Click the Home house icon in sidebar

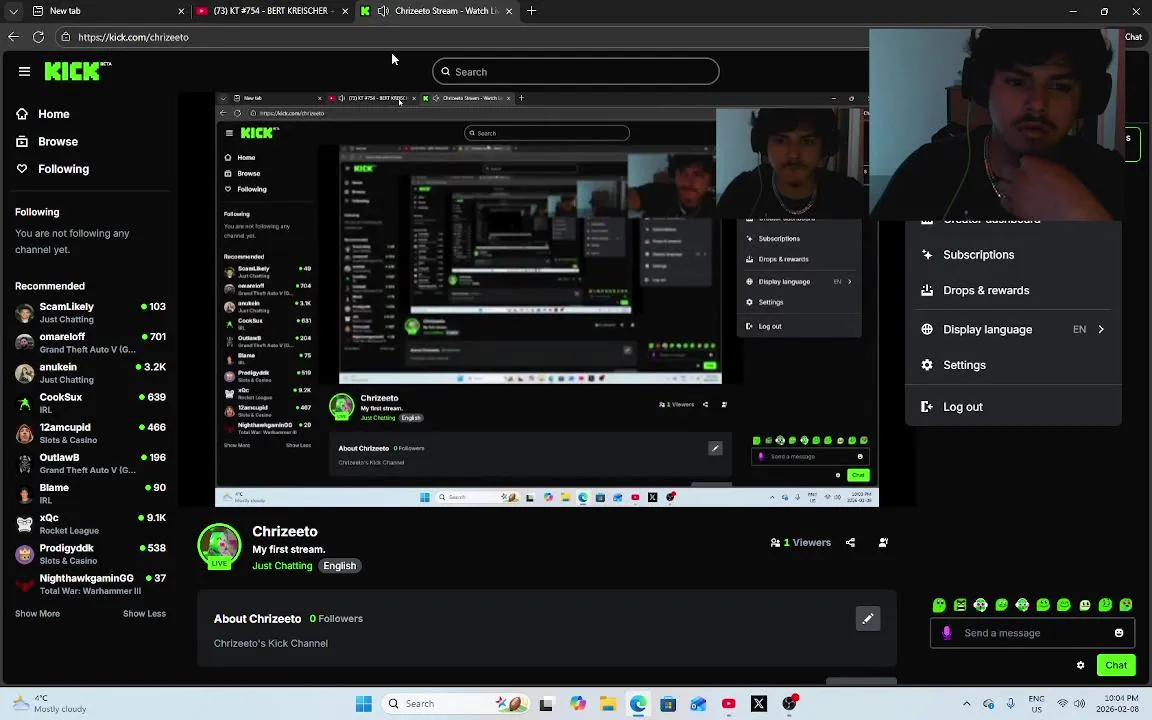[x=22, y=114]
